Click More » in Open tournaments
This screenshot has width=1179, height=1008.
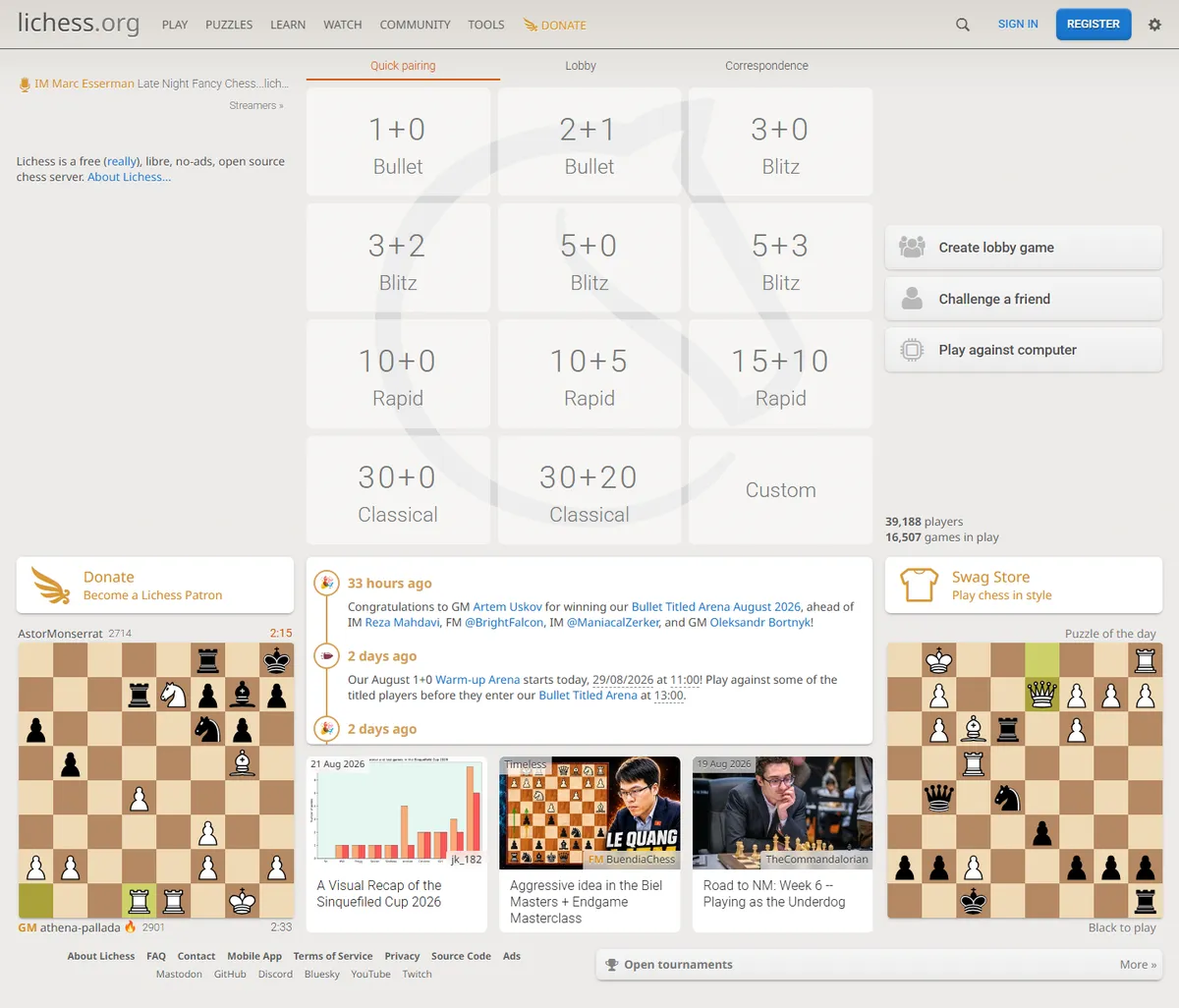click(1138, 965)
